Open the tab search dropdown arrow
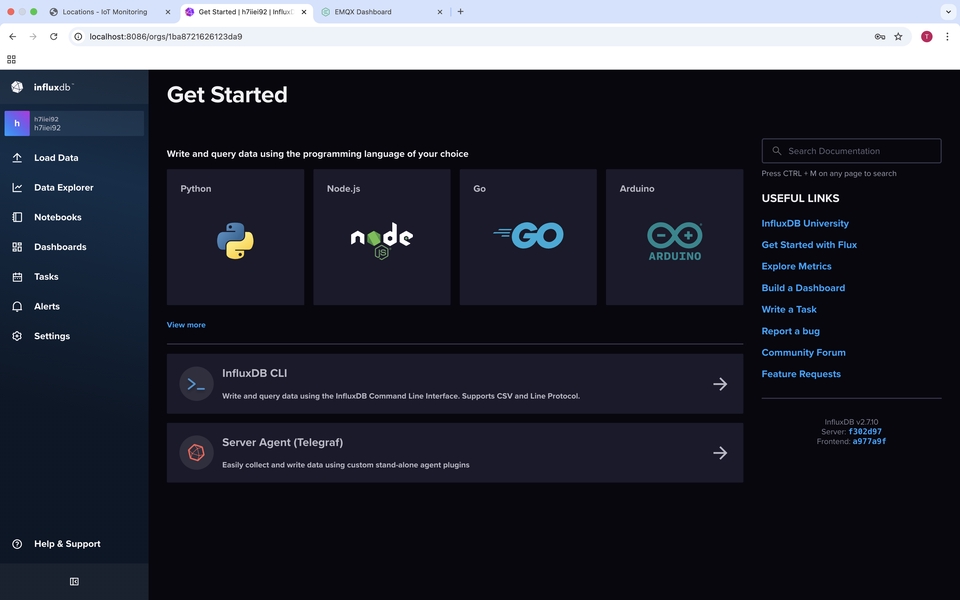960x600 pixels. pos(948,12)
